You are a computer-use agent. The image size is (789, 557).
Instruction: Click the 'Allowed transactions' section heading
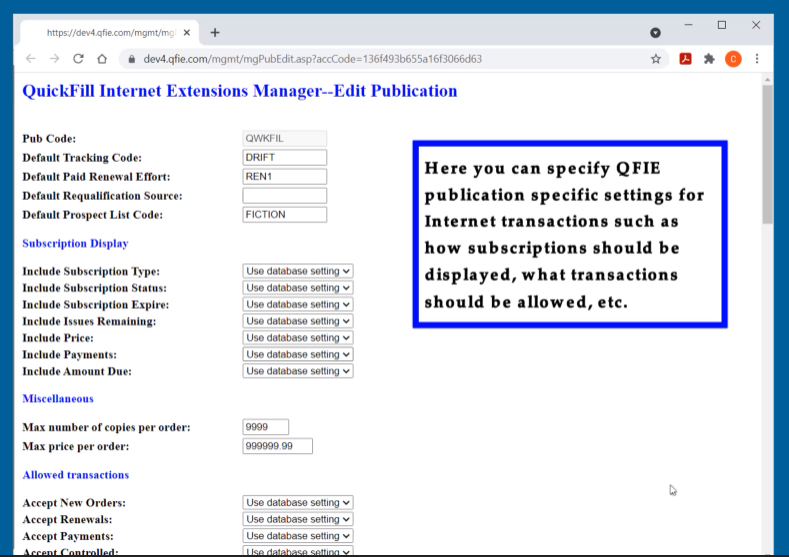tap(75, 475)
